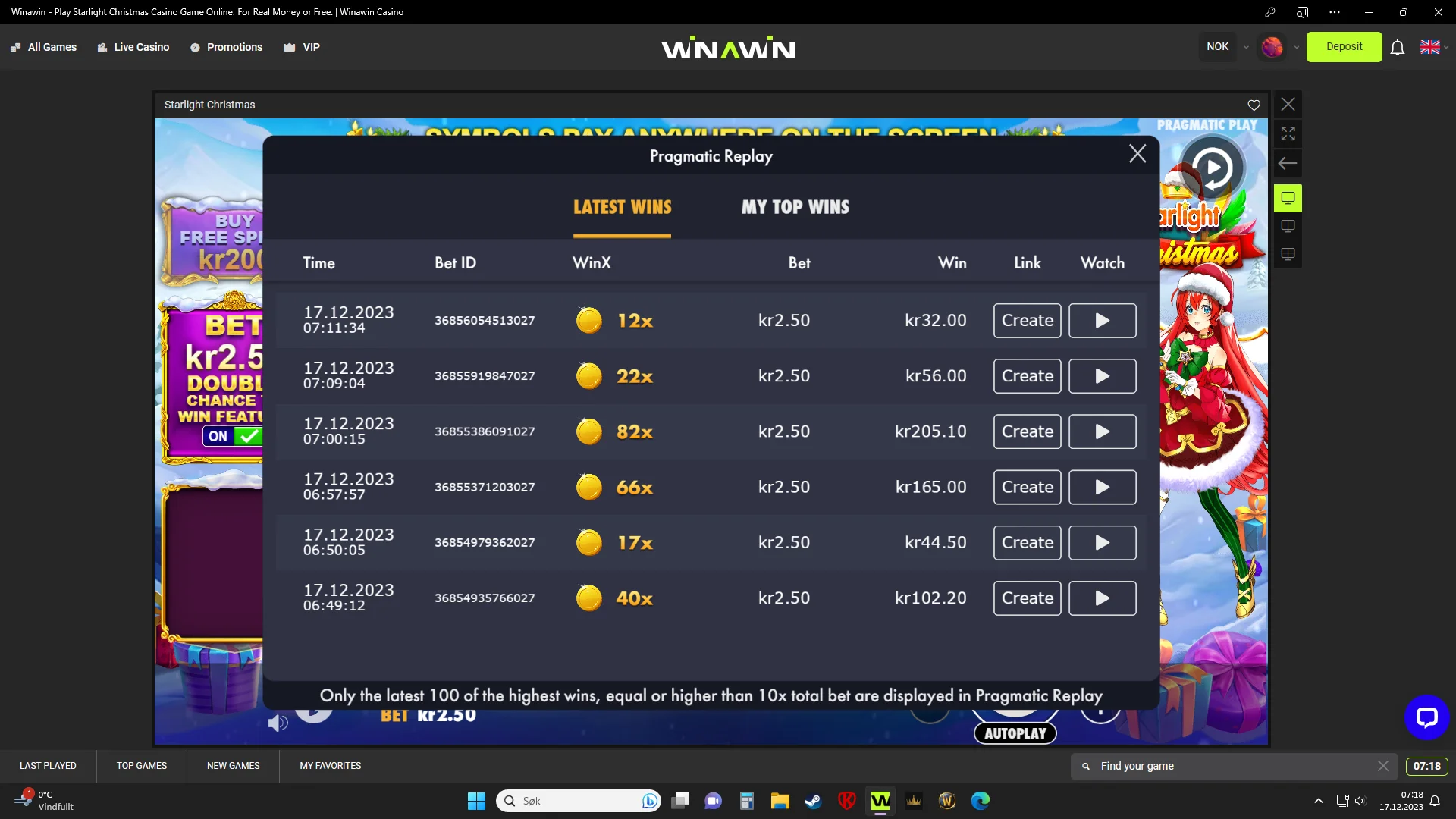Open Task View on the taskbar
This screenshot has width=1456, height=819.
(680, 801)
